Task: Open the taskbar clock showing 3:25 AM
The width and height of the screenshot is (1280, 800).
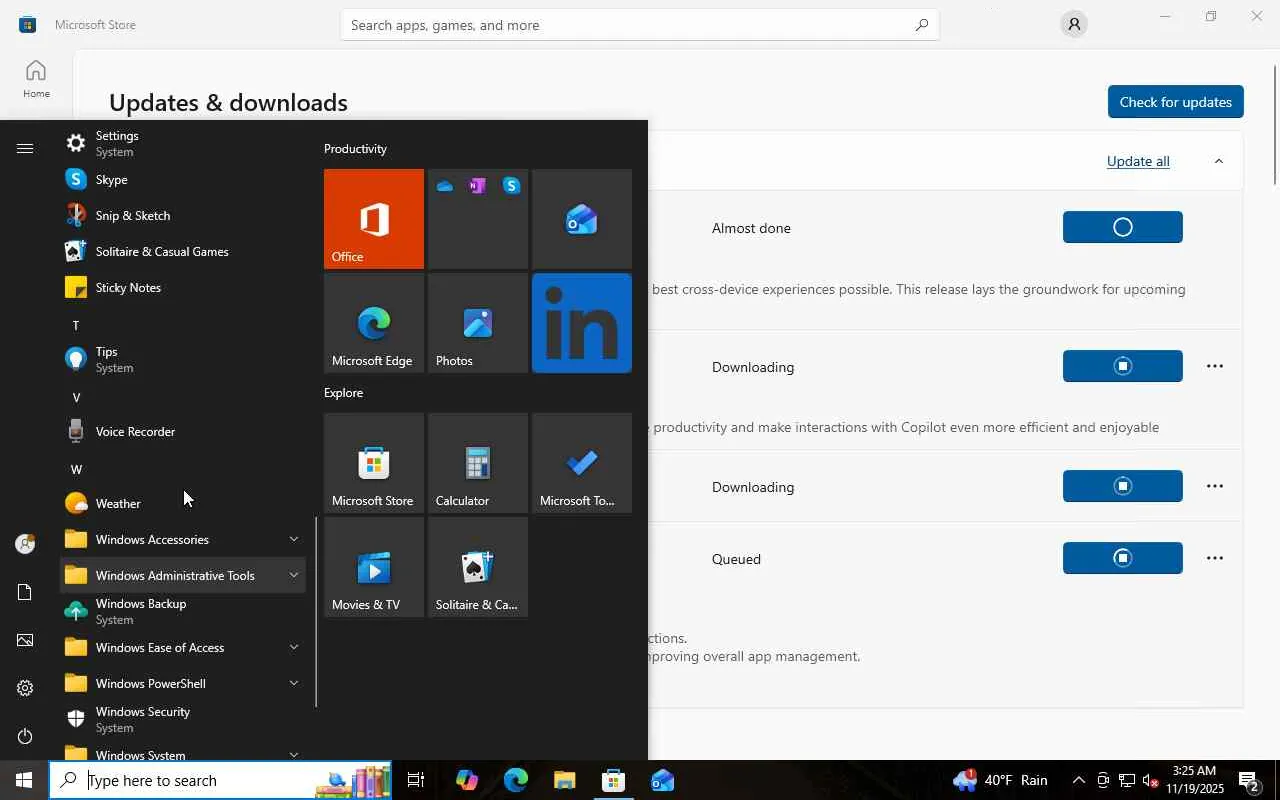Action: [1194, 780]
